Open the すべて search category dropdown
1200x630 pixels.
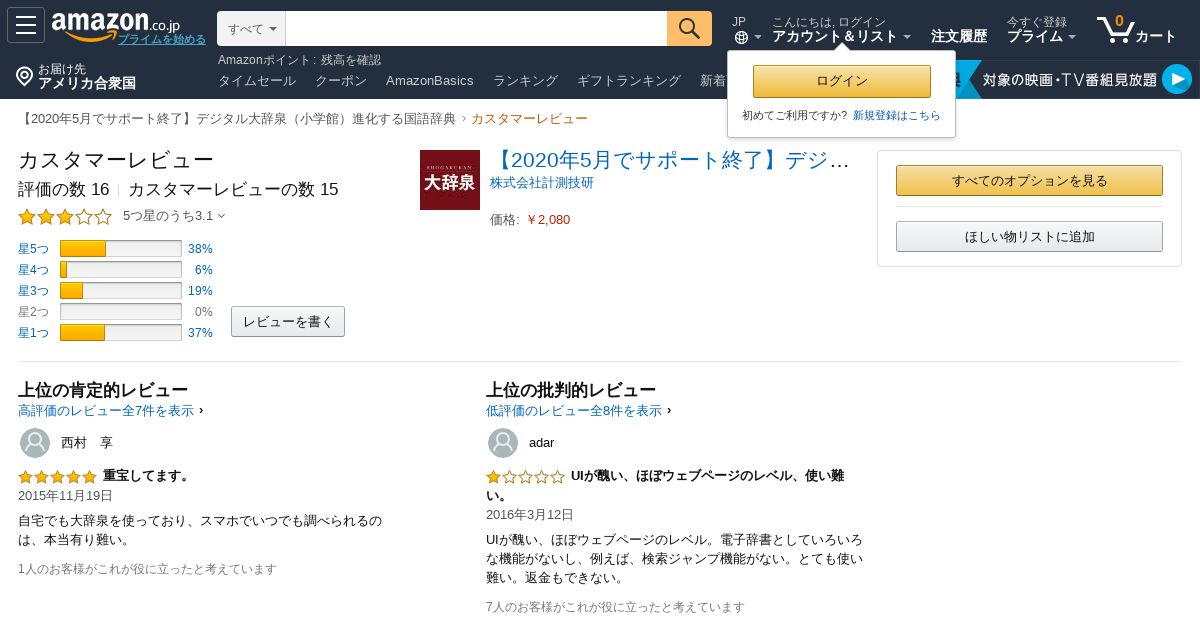tap(252, 29)
